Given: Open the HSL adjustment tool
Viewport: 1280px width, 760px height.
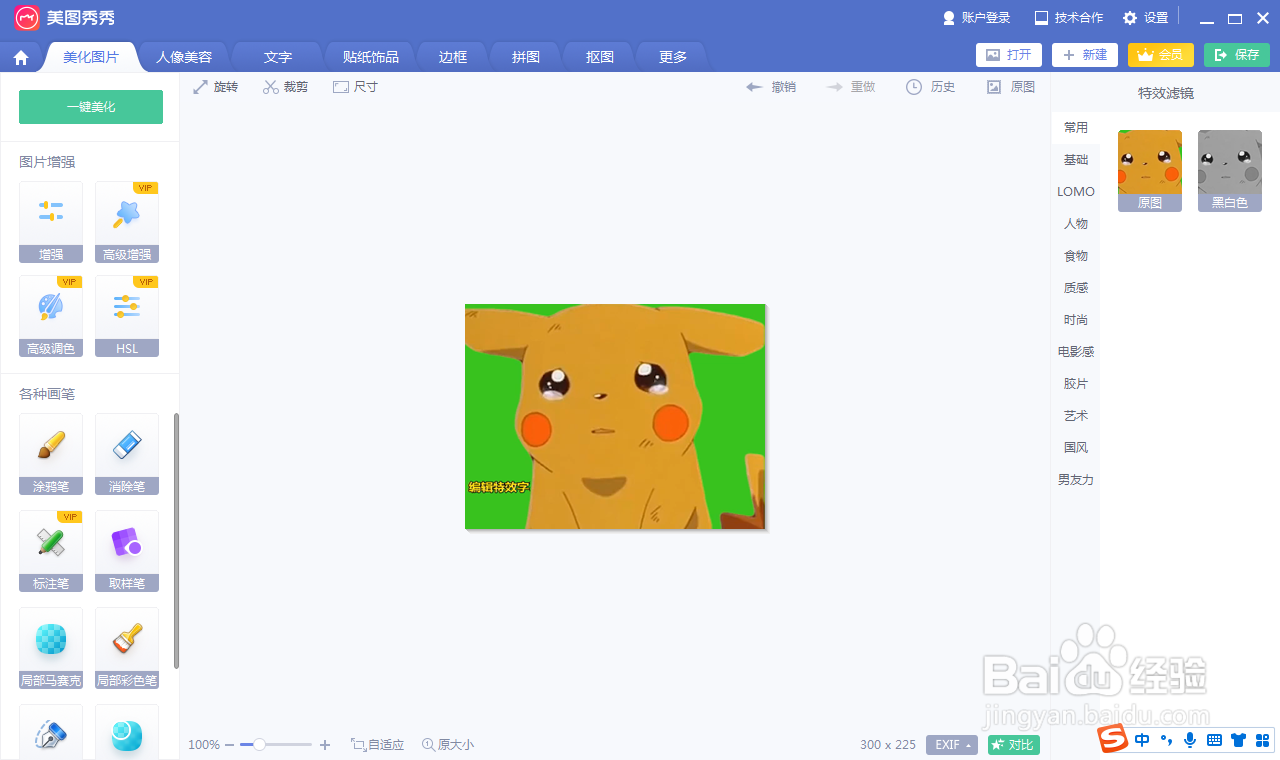Looking at the screenshot, I should pyautogui.click(x=127, y=316).
